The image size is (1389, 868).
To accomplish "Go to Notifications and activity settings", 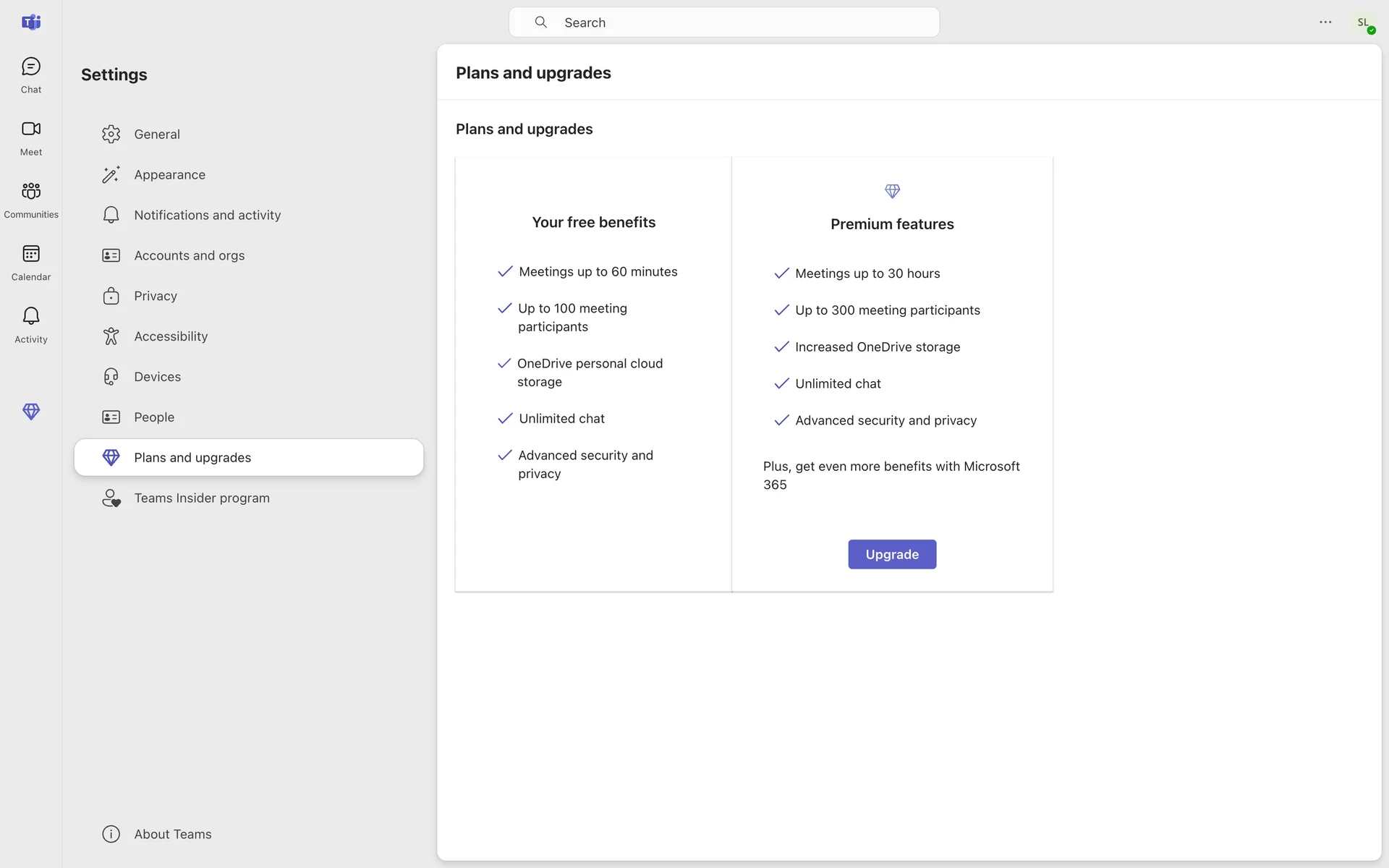I will (207, 216).
